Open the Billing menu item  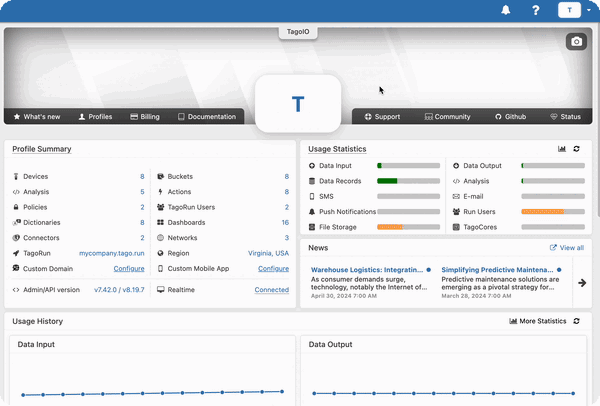tap(145, 117)
